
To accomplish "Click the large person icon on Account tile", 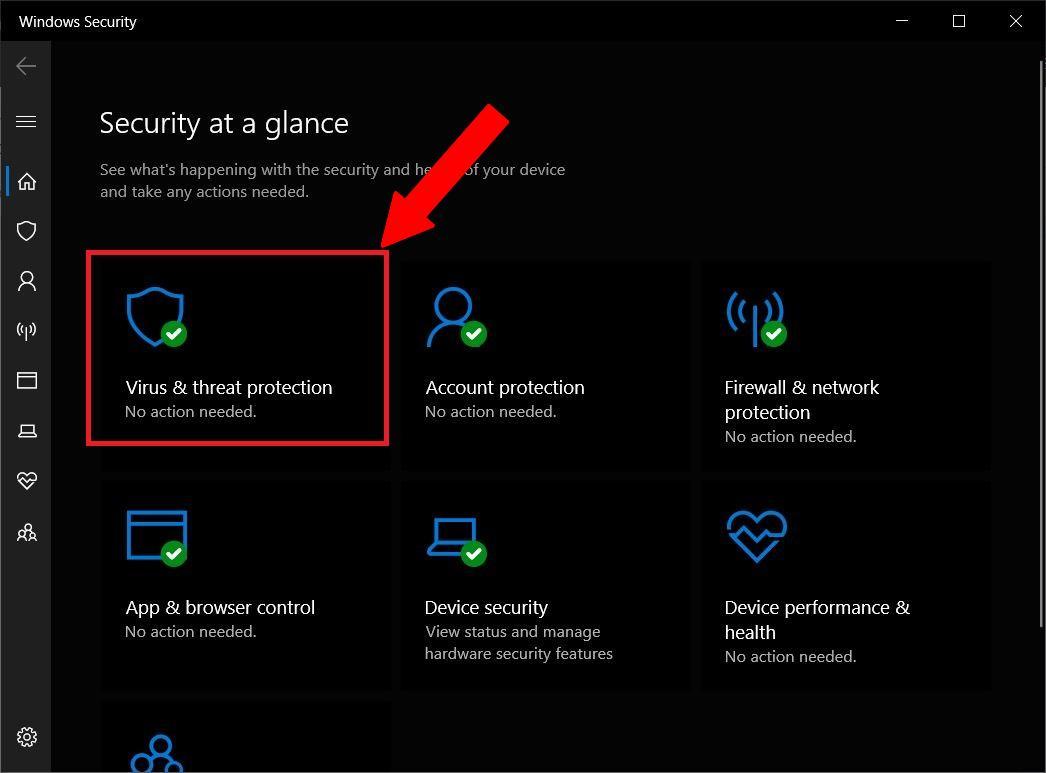I will (x=456, y=317).
